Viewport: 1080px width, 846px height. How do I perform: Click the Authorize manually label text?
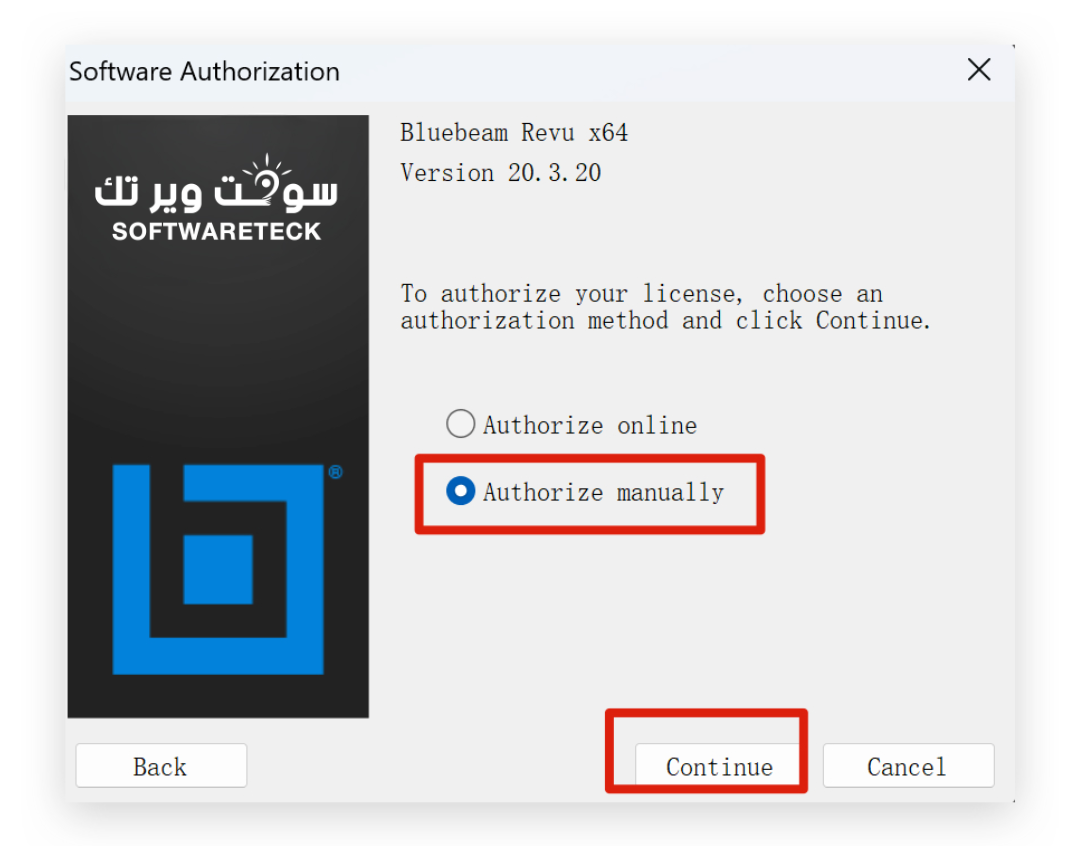pyautogui.click(x=603, y=493)
